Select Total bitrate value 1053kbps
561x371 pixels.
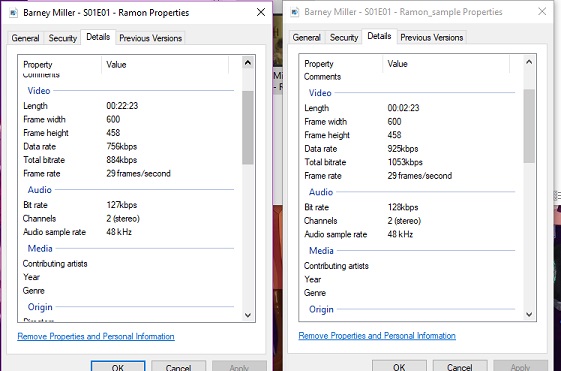pos(405,162)
